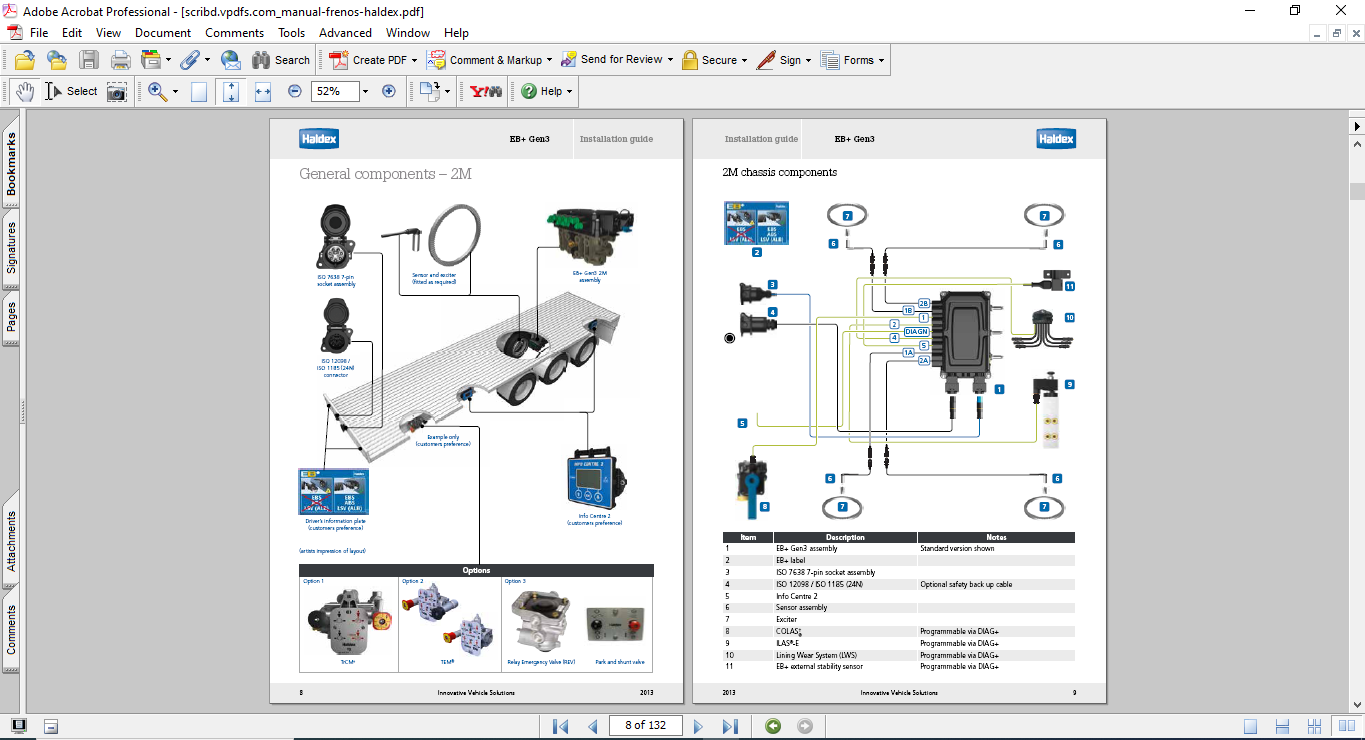Toggle Fit Width view mode
The width and height of the screenshot is (1365, 740).
[x=263, y=91]
